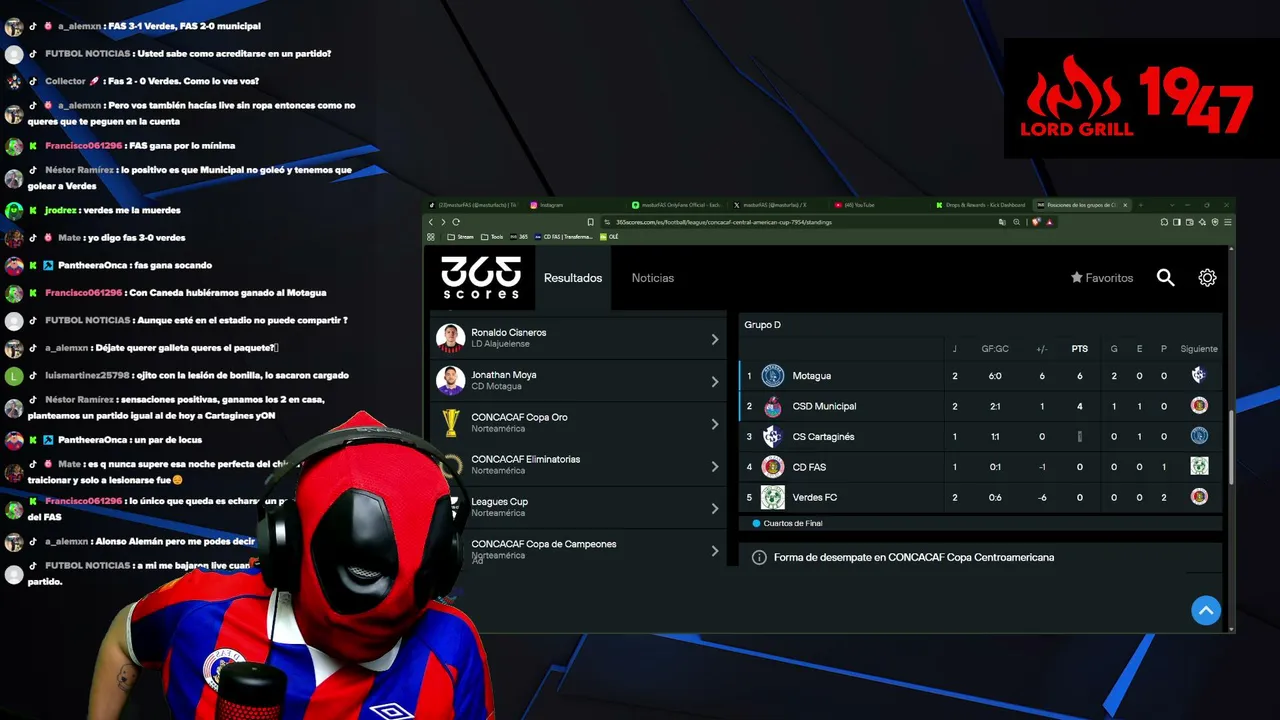This screenshot has width=1280, height=720.
Task: Select the Motagua team name
Action: click(x=812, y=376)
